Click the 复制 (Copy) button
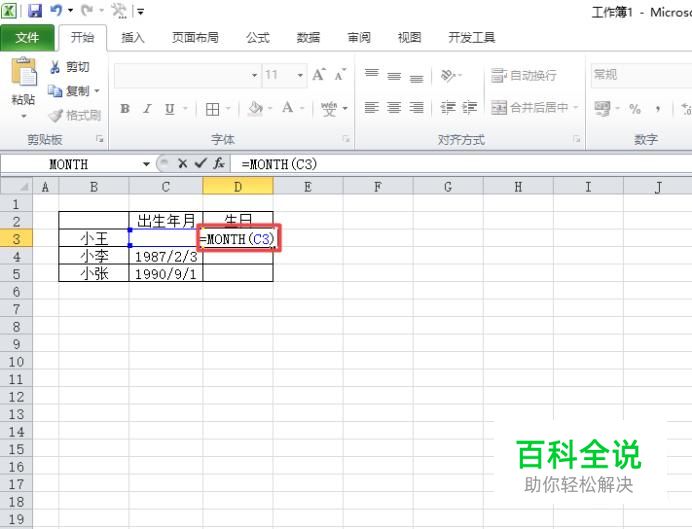This screenshot has width=692, height=529. coord(69,91)
